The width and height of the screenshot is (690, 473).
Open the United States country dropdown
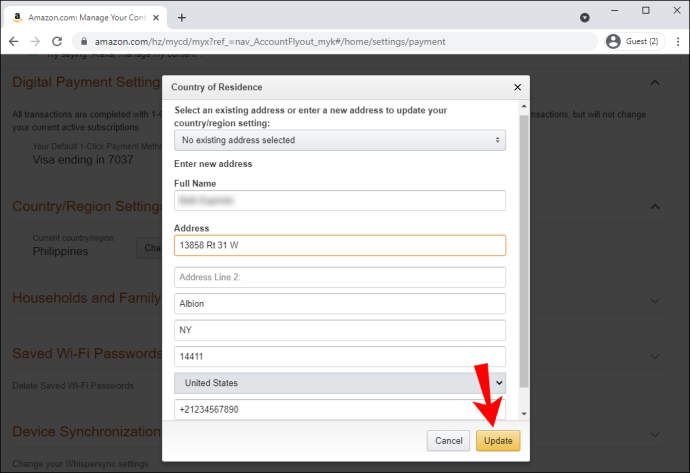coord(340,383)
